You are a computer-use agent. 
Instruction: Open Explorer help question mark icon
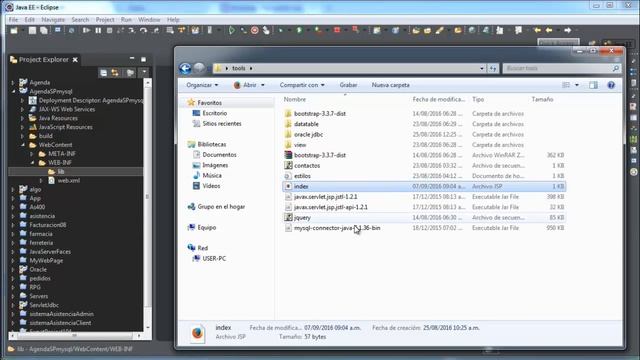pos(611,85)
